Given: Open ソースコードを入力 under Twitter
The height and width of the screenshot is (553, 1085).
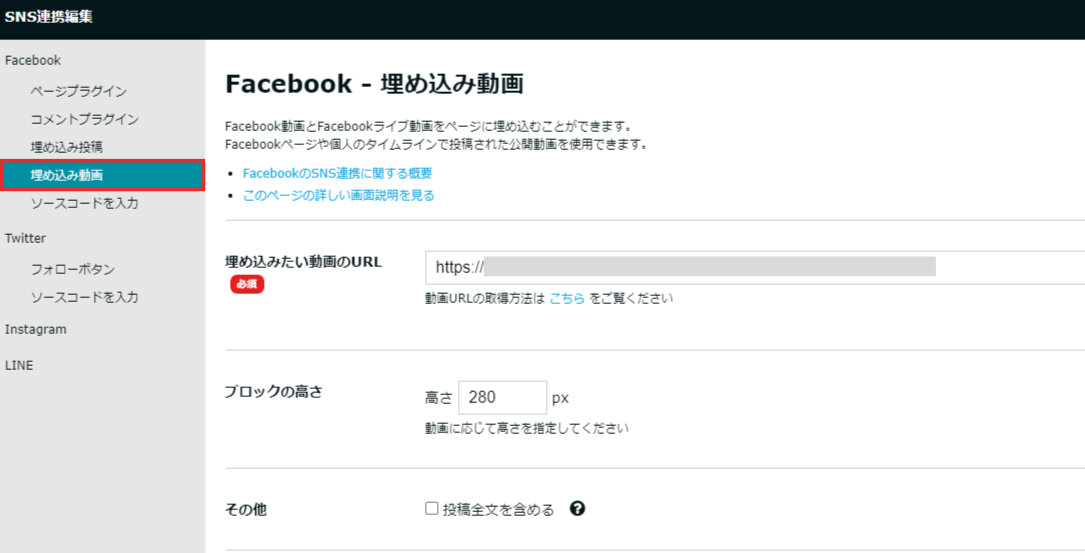Looking at the screenshot, I should [84, 298].
